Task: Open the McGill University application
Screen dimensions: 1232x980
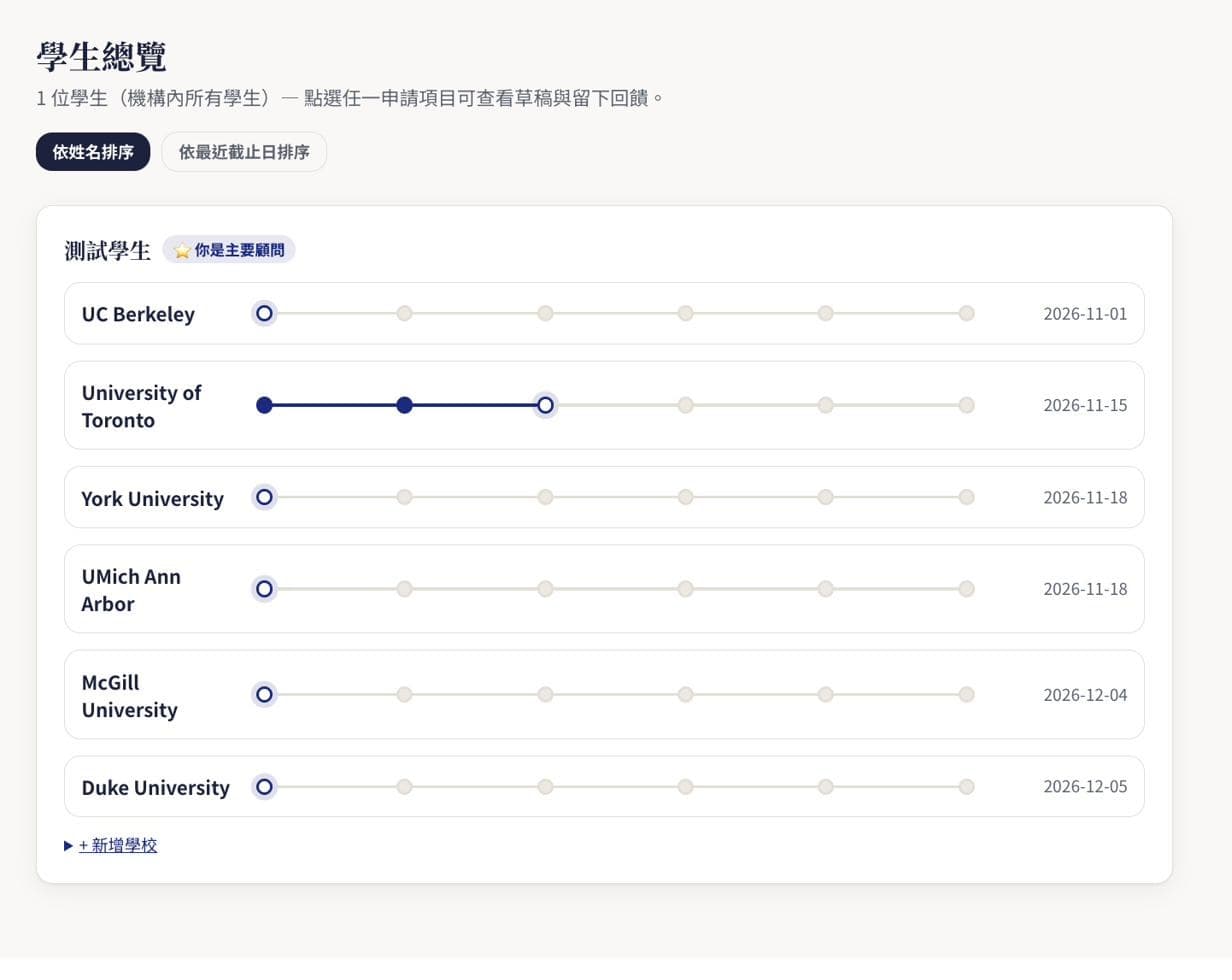Action: point(604,695)
